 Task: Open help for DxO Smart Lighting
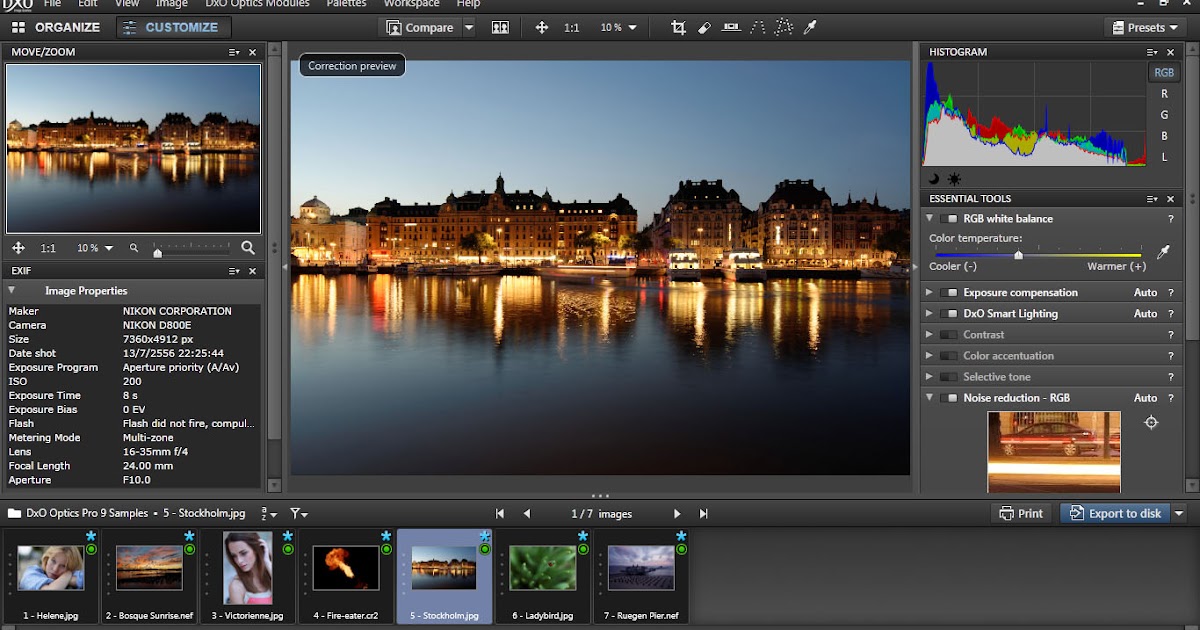tap(1171, 314)
